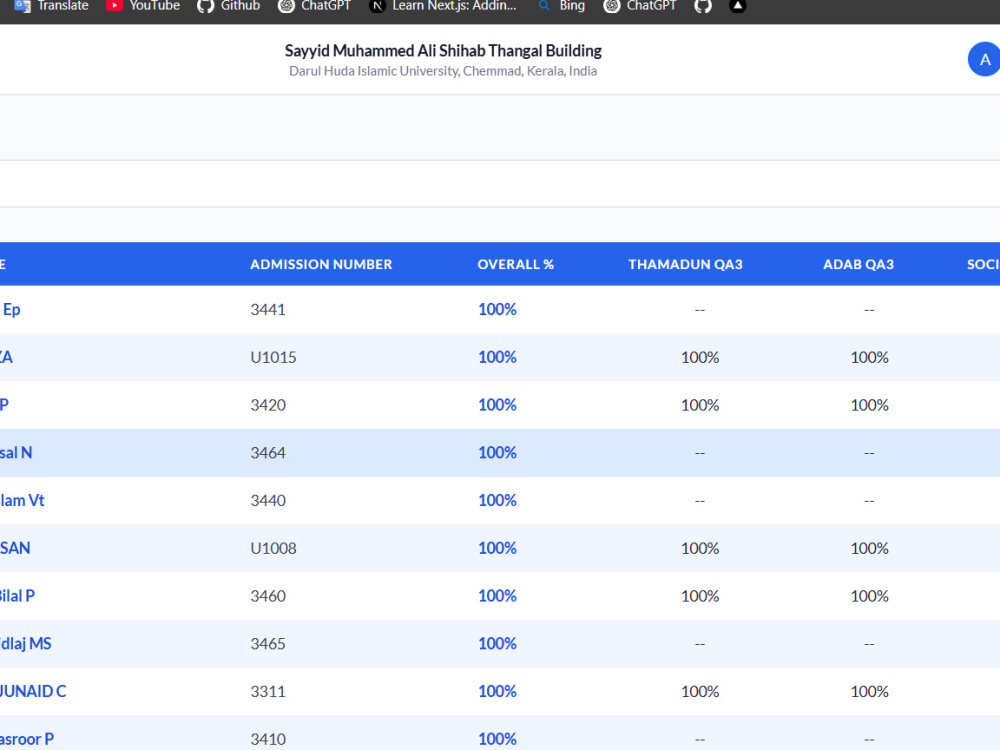Click the Vercel triangle icon bookmark
The image size is (1000, 750).
(737, 6)
